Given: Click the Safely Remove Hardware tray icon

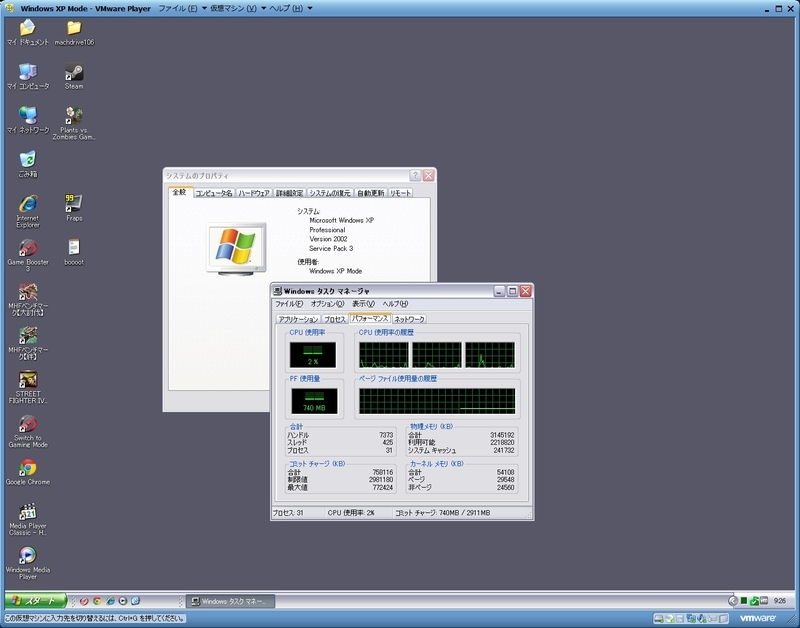Looking at the screenshot, I should coord(754,601).
